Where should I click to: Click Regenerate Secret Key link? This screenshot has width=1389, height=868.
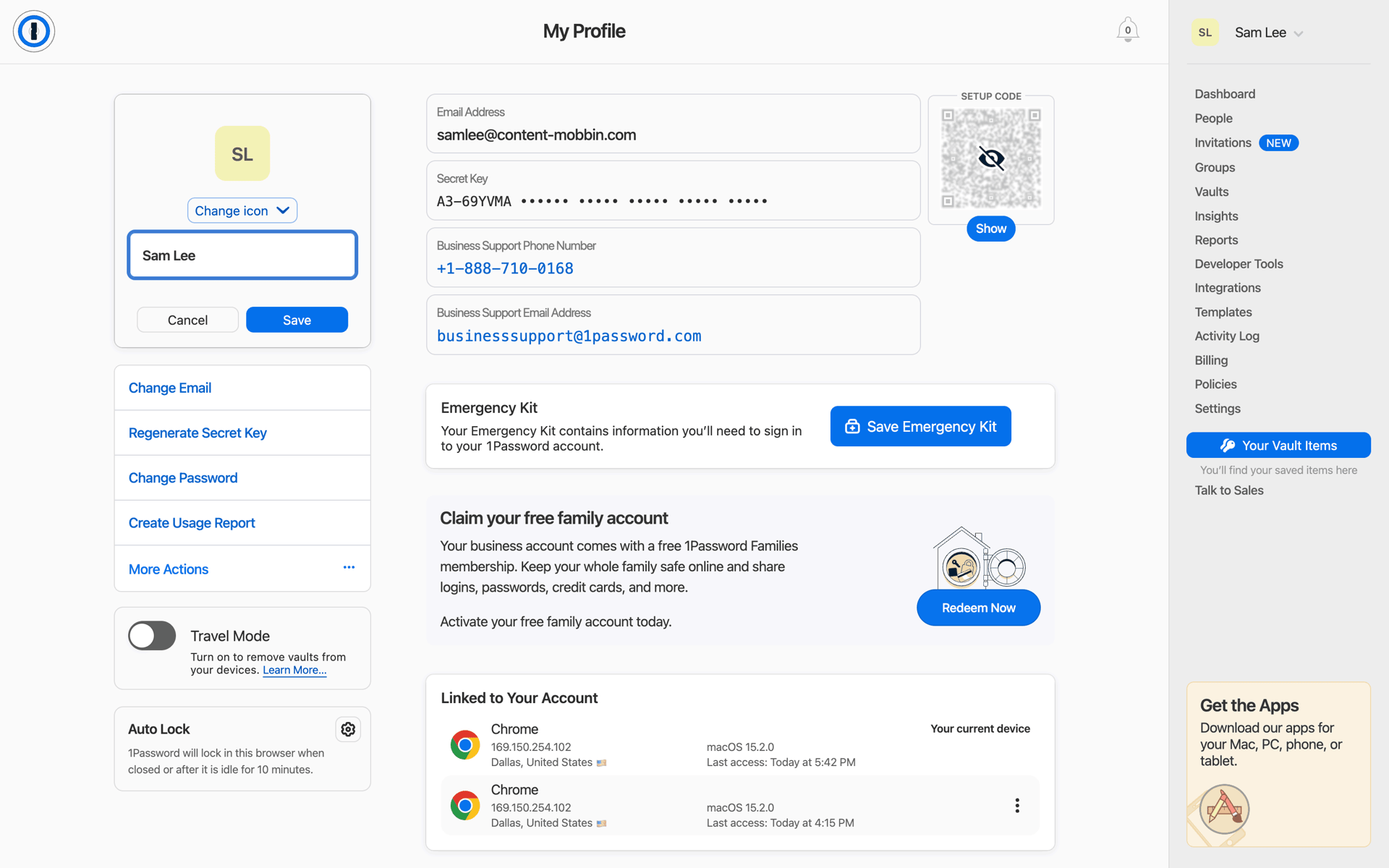[x=197, y=433]
